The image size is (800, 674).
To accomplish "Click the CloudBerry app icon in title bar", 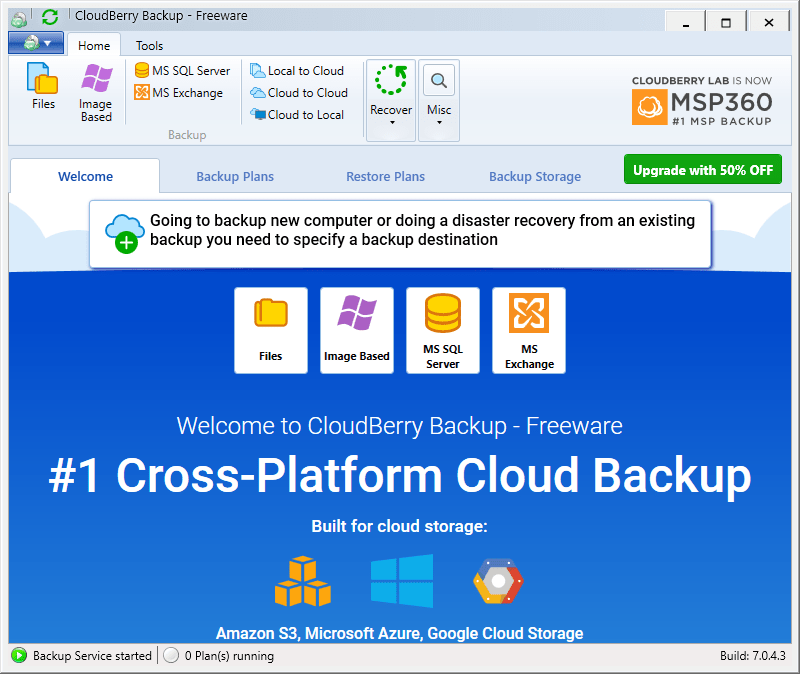I will coord(19,18).
